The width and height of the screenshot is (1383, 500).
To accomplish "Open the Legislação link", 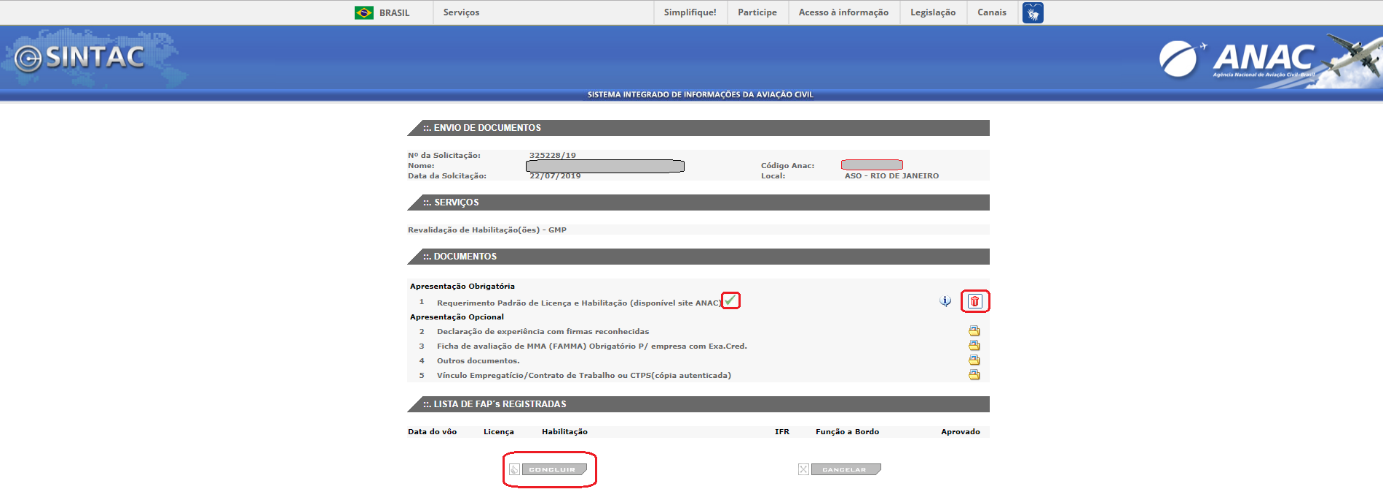I will point(932,13).
